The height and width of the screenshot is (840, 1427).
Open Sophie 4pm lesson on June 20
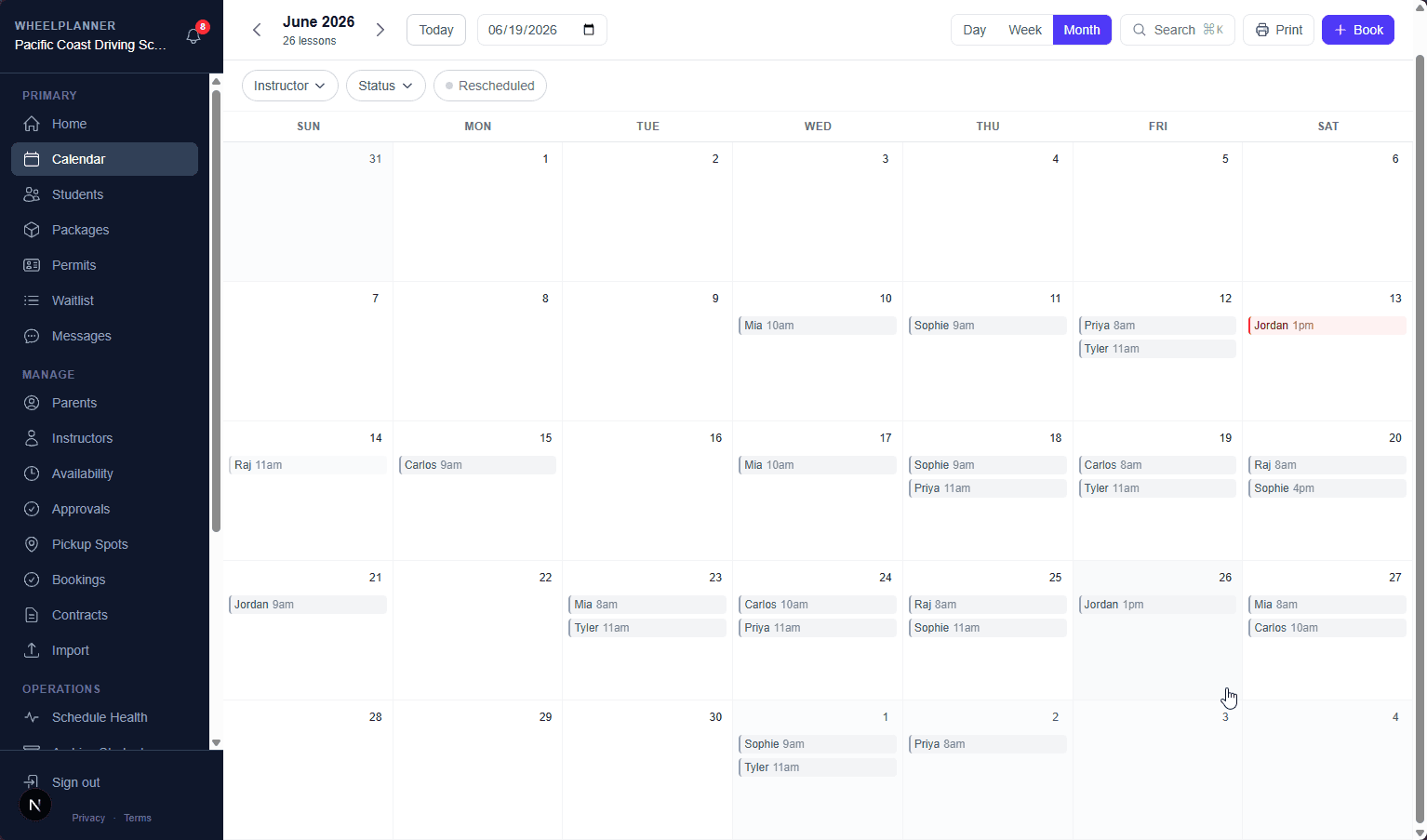1327,488
